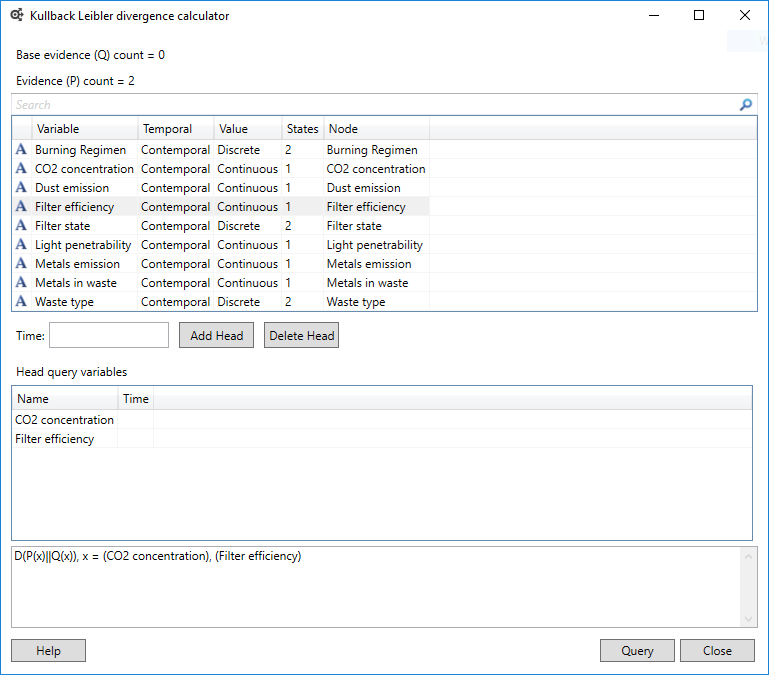Image resolution: width=769 pixels, height=675 pixels.
Task: Sort by the Variable column header
Action: click(x=85, y=129)
